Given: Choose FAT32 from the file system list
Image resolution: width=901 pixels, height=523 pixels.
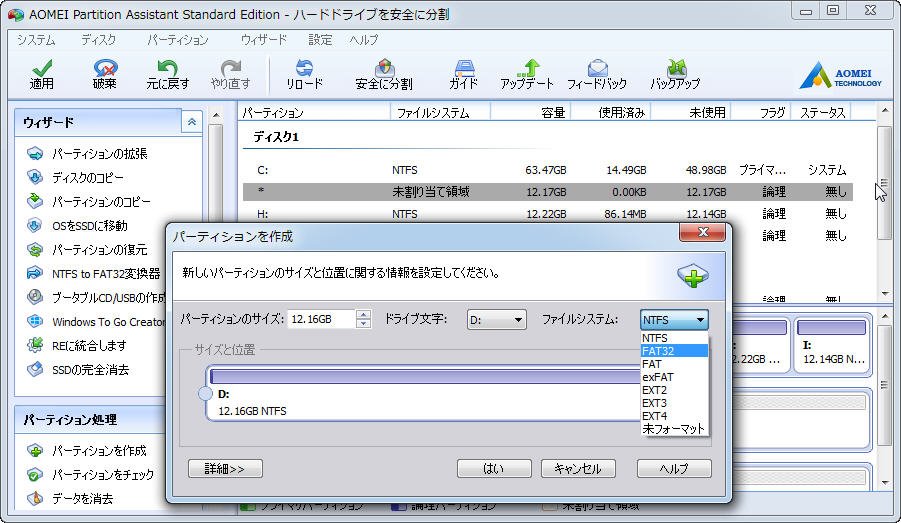Looking at the screenshot, I should 675,351.
